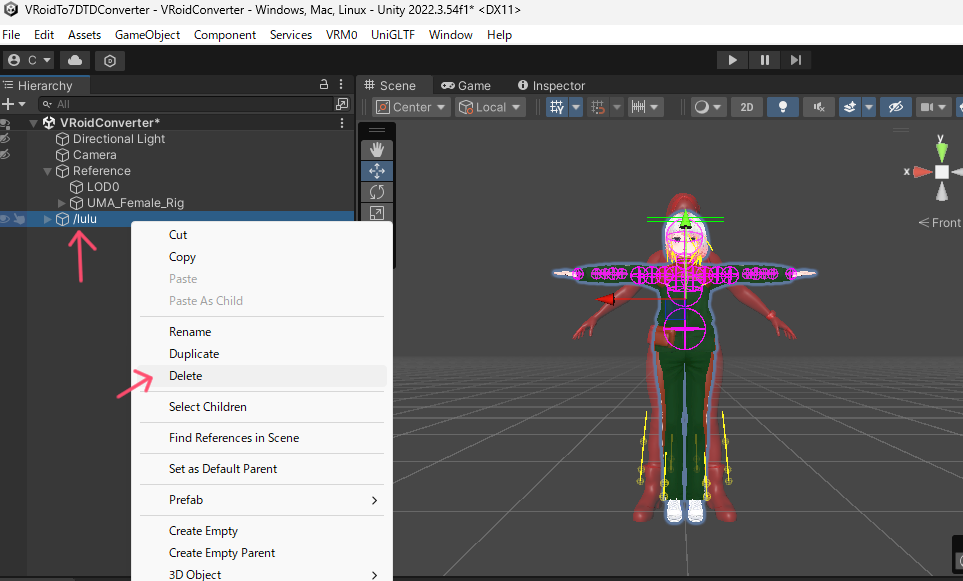Click the Step frame button
Viewport: 963px width, 581px height.
click(796, 60)
